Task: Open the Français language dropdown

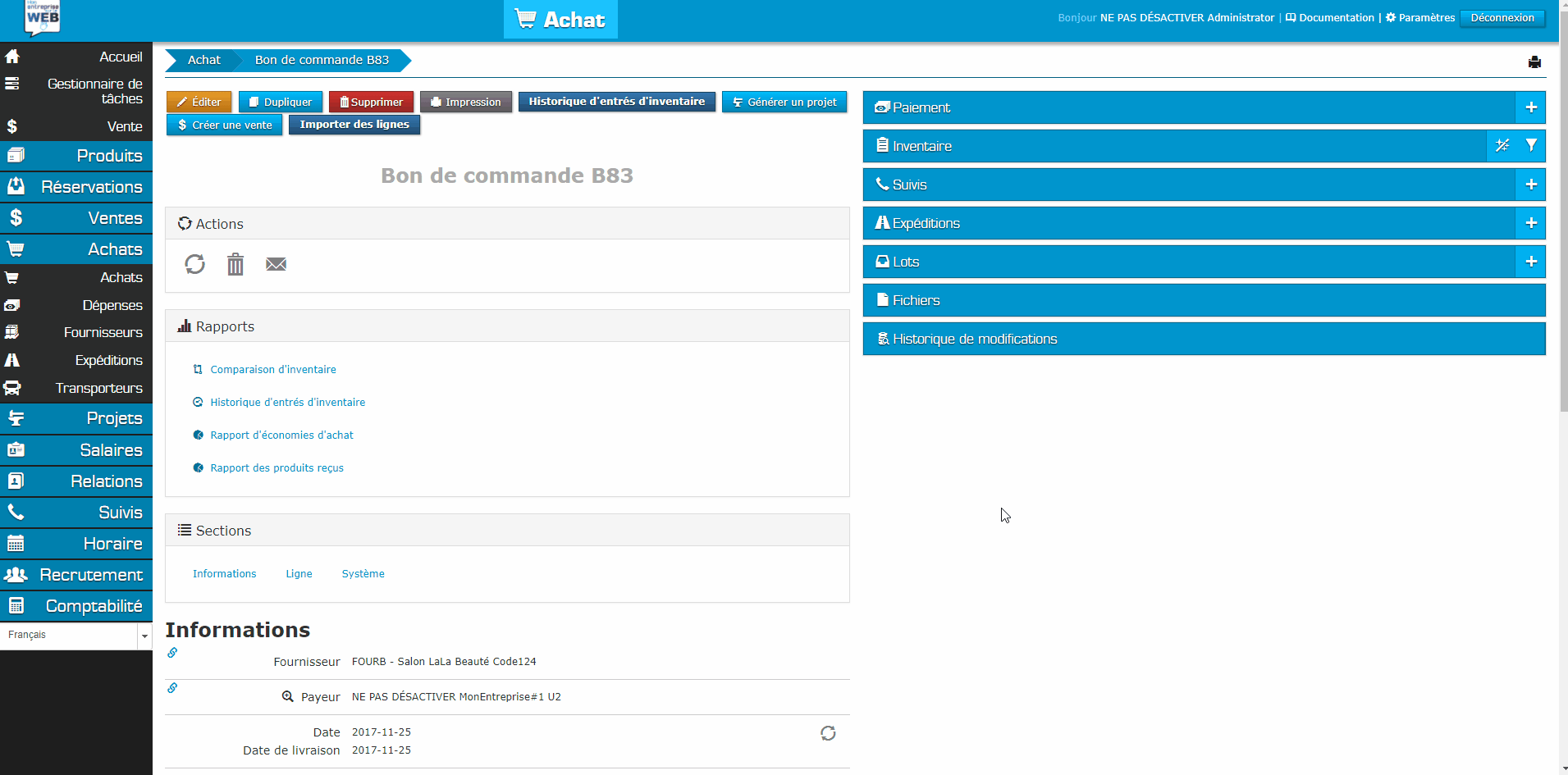Action: click(x=75, y=636)
